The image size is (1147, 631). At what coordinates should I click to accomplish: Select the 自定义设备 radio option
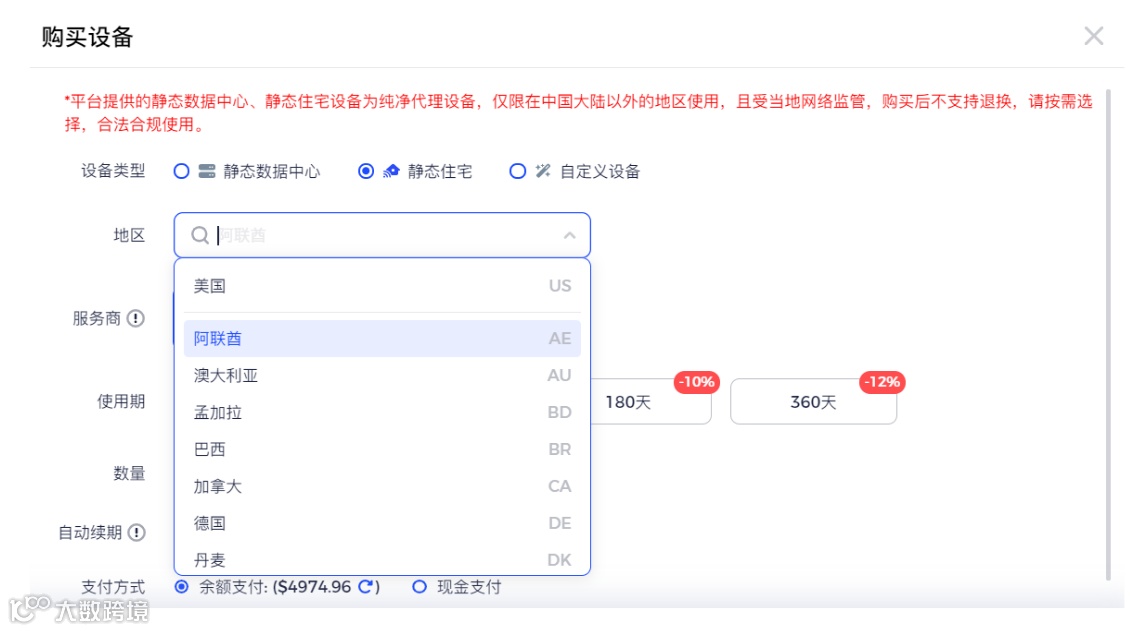point(517,171)
